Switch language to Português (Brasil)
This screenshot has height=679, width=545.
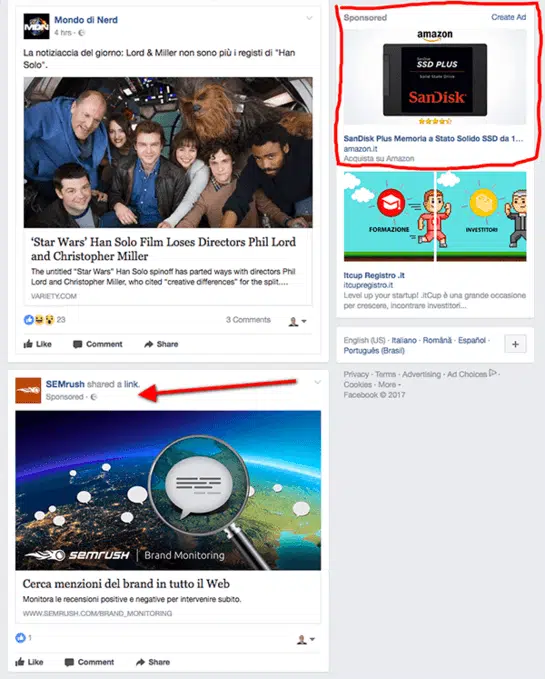click(x=374, y=351)
